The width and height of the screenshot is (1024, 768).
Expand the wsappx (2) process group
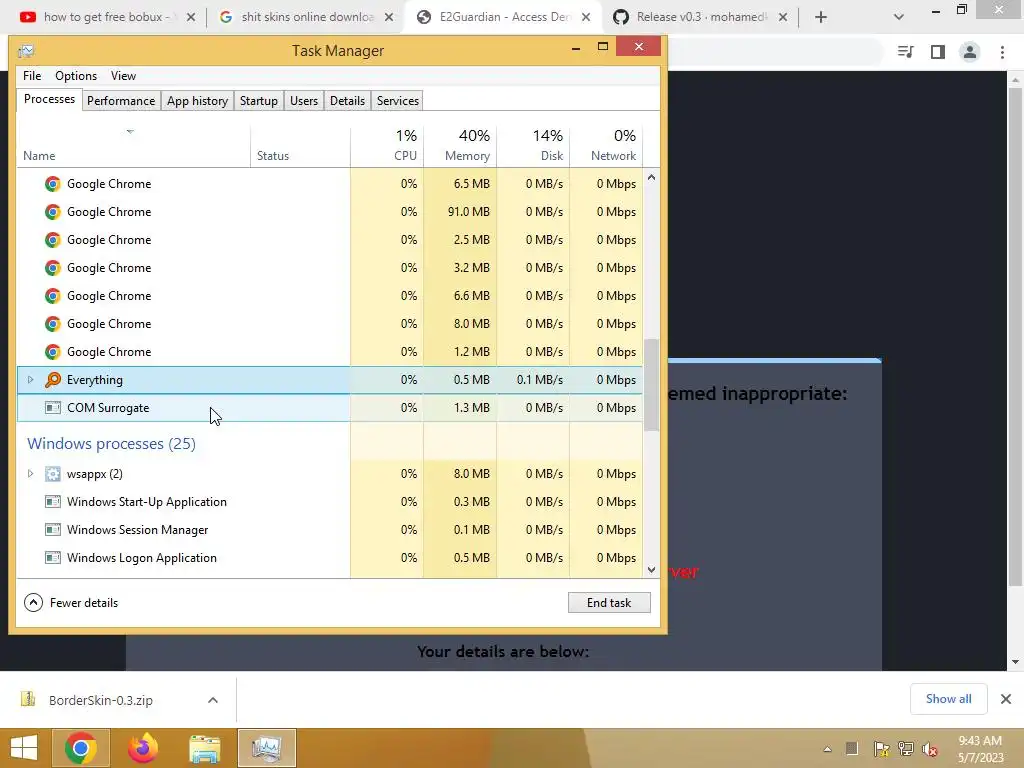pyautogui.click(x=30, y=473)
